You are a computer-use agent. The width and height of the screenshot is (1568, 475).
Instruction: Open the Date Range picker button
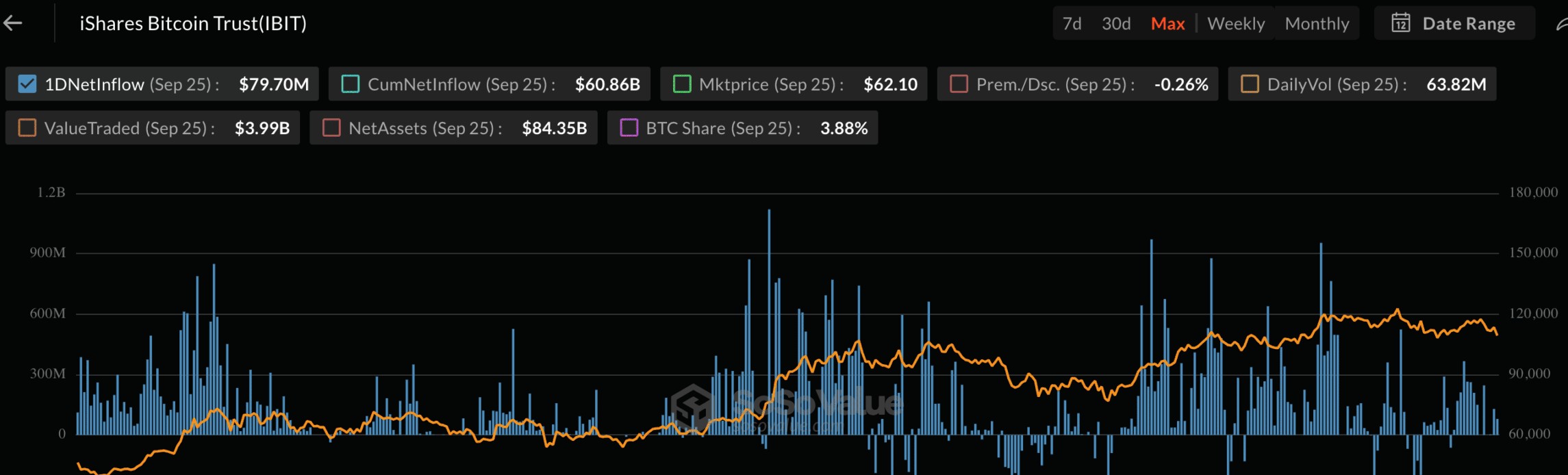(x=1453, y=23)
